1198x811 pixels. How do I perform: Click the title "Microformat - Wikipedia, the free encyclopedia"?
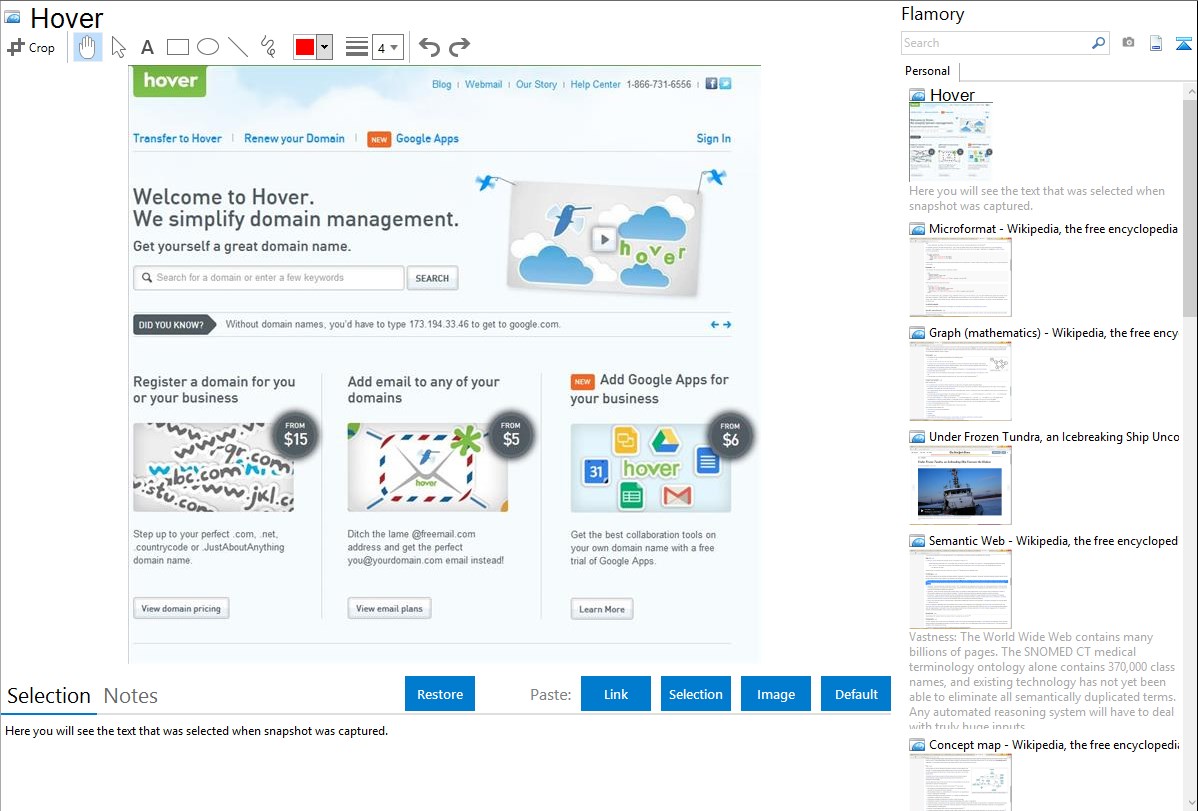[x=1053, y=229]
